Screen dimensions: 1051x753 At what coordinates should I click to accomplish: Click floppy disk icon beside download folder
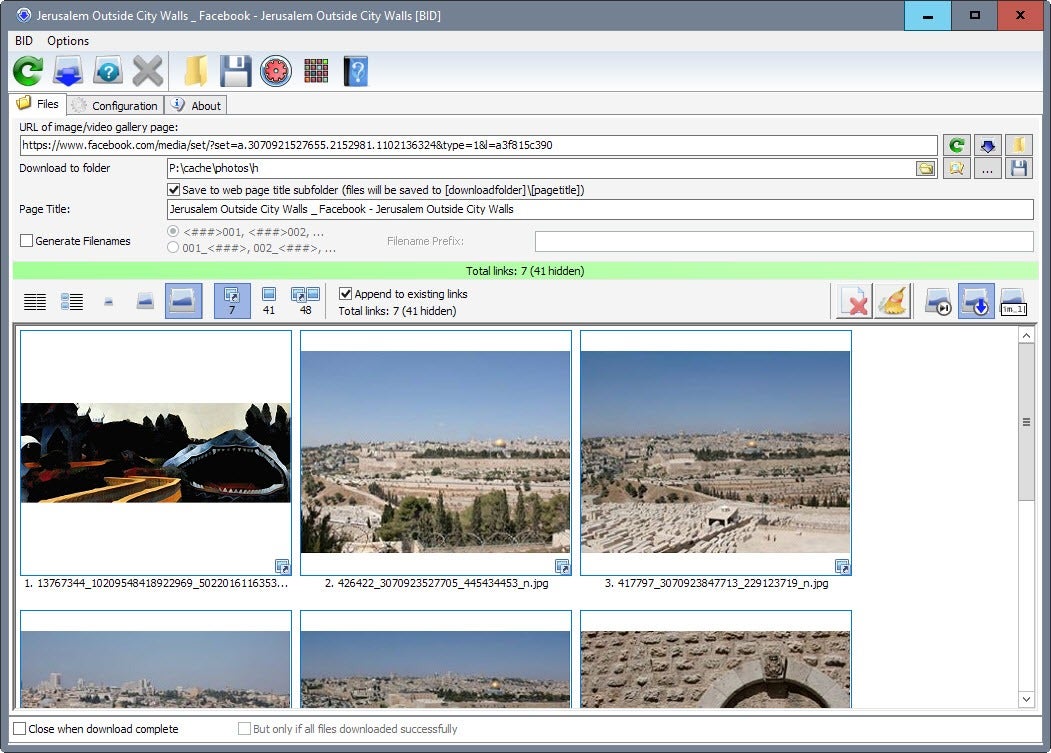(1019, 168)
